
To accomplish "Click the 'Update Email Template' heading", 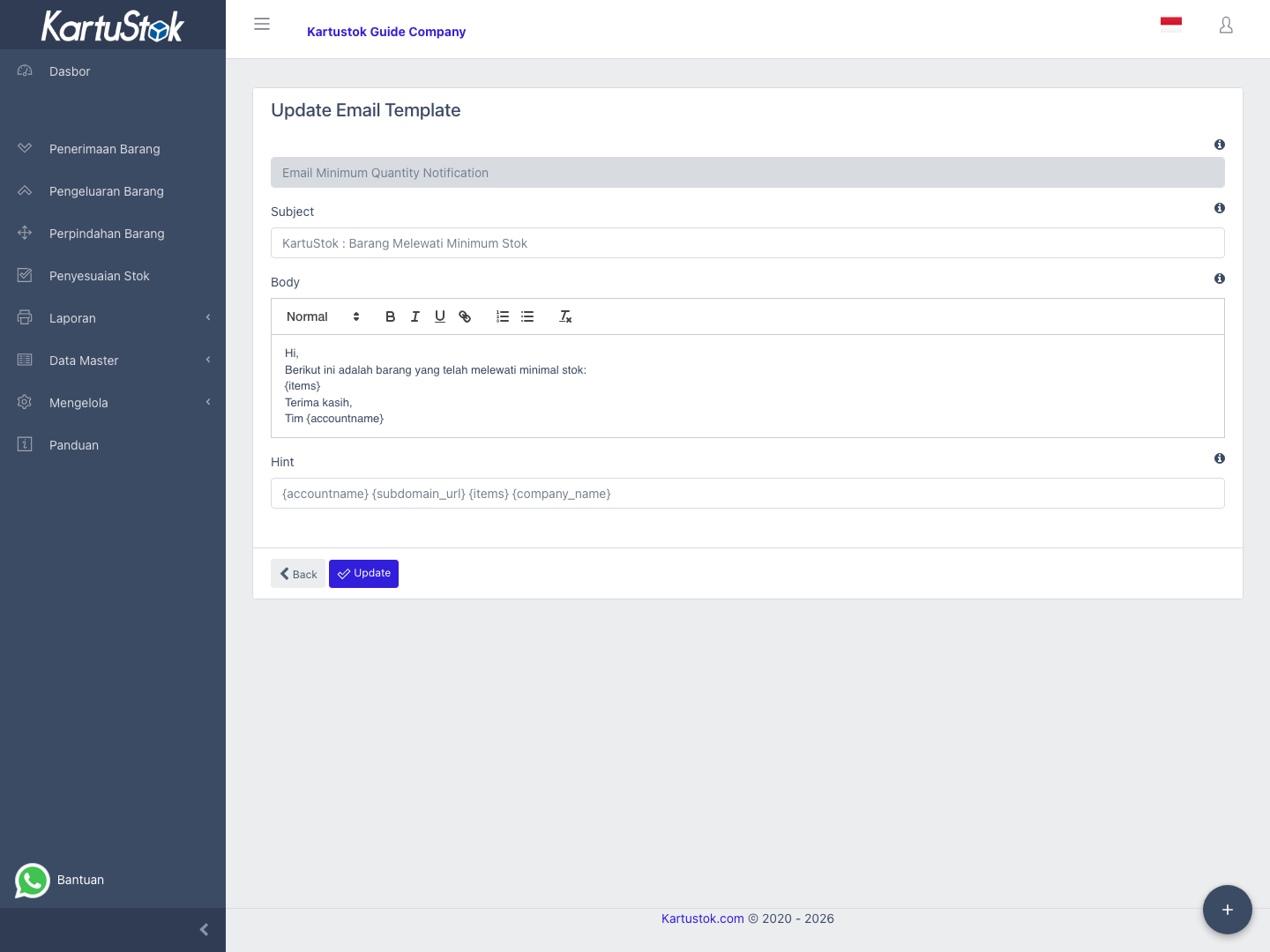I will (x=366, y=110).
